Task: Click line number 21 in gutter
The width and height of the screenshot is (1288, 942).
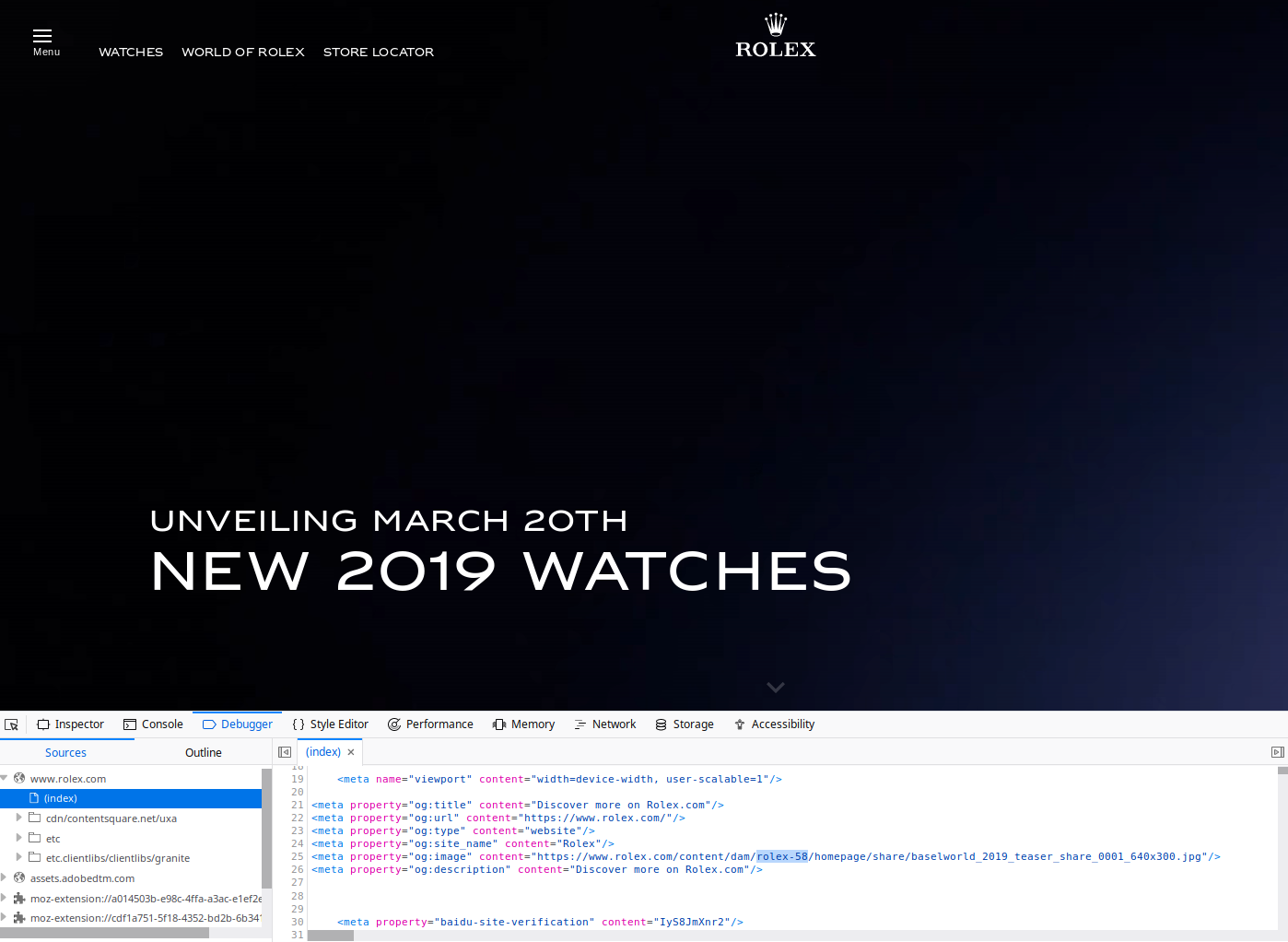Action: (x=297, y=805)
